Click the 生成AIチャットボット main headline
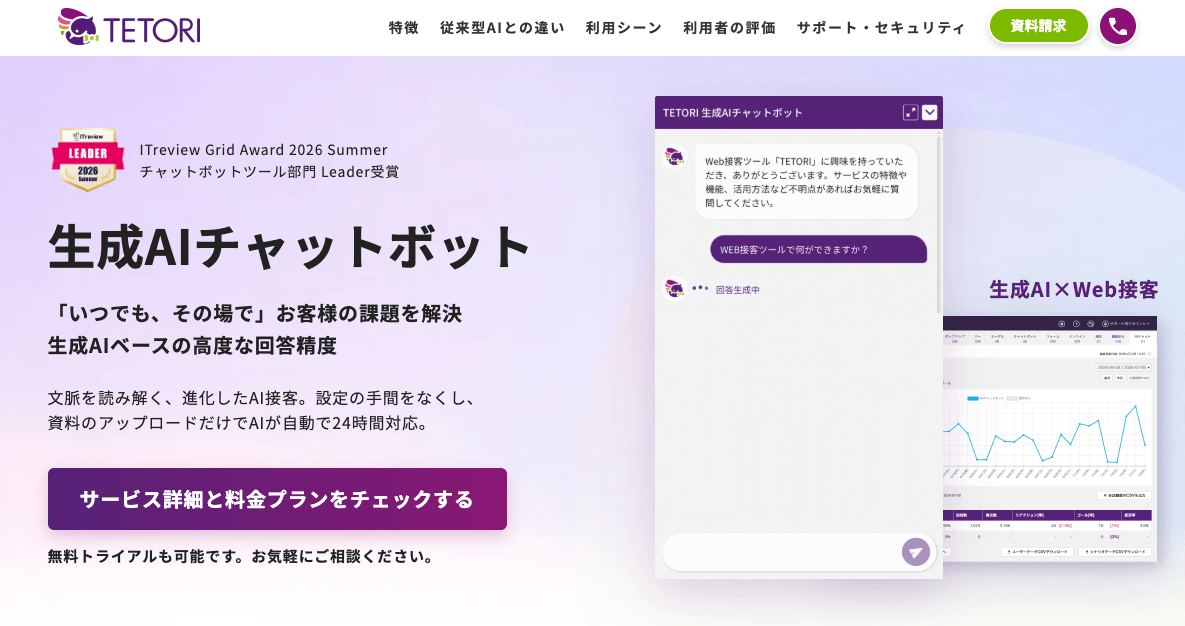 pos(289,247)
